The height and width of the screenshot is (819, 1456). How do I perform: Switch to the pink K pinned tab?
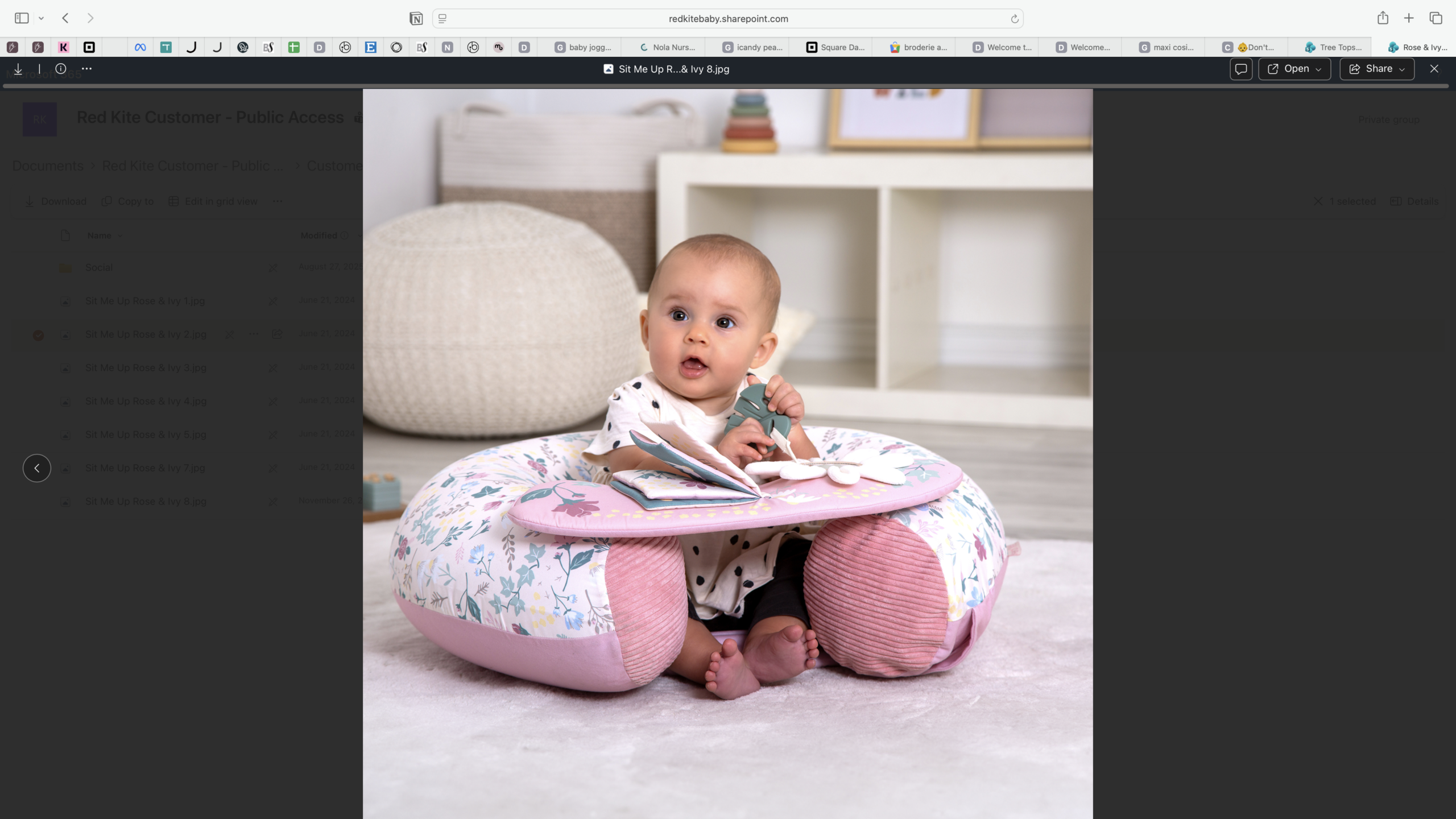64,47
